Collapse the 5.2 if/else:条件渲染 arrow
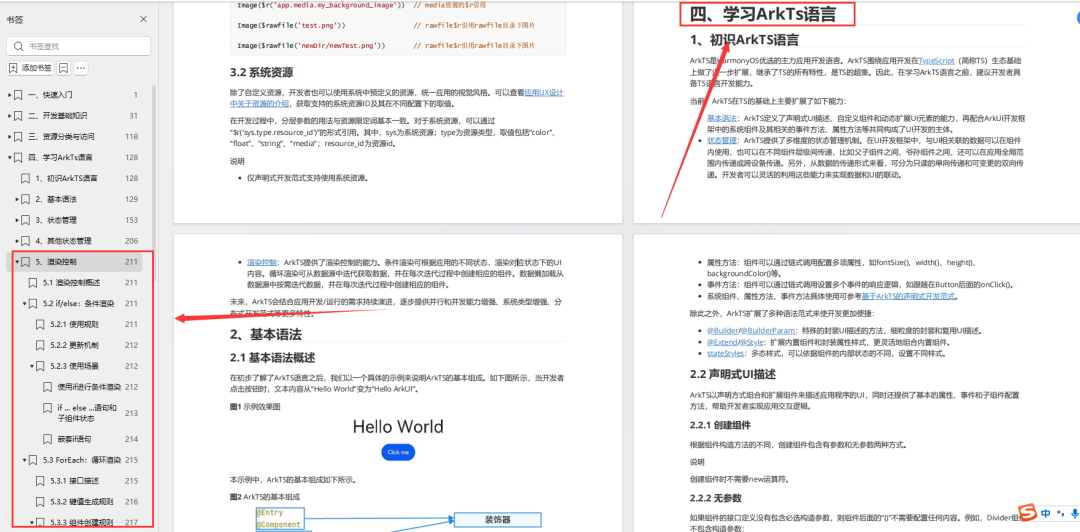Viewport: 1080px width, 532px height. (x=24, y=304)
